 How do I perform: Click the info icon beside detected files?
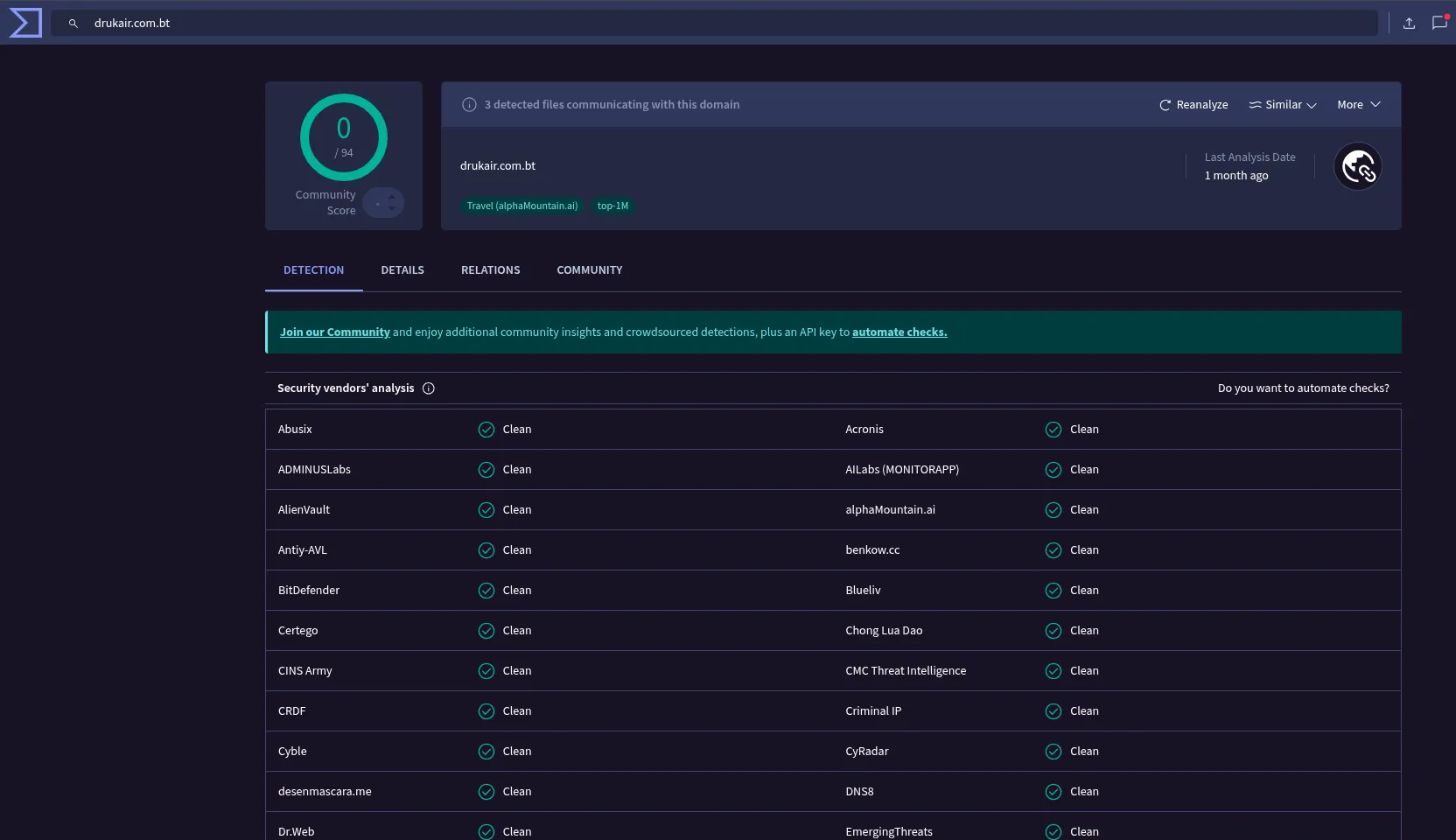pos(469,105)
